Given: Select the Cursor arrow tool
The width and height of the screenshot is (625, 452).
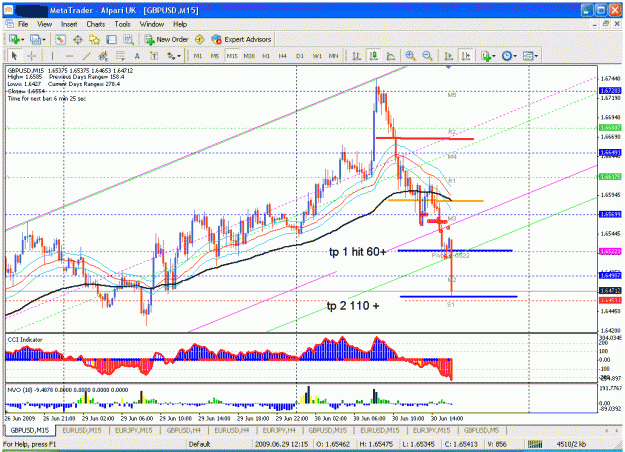Looking at the screenshot, I should point(15,56).
